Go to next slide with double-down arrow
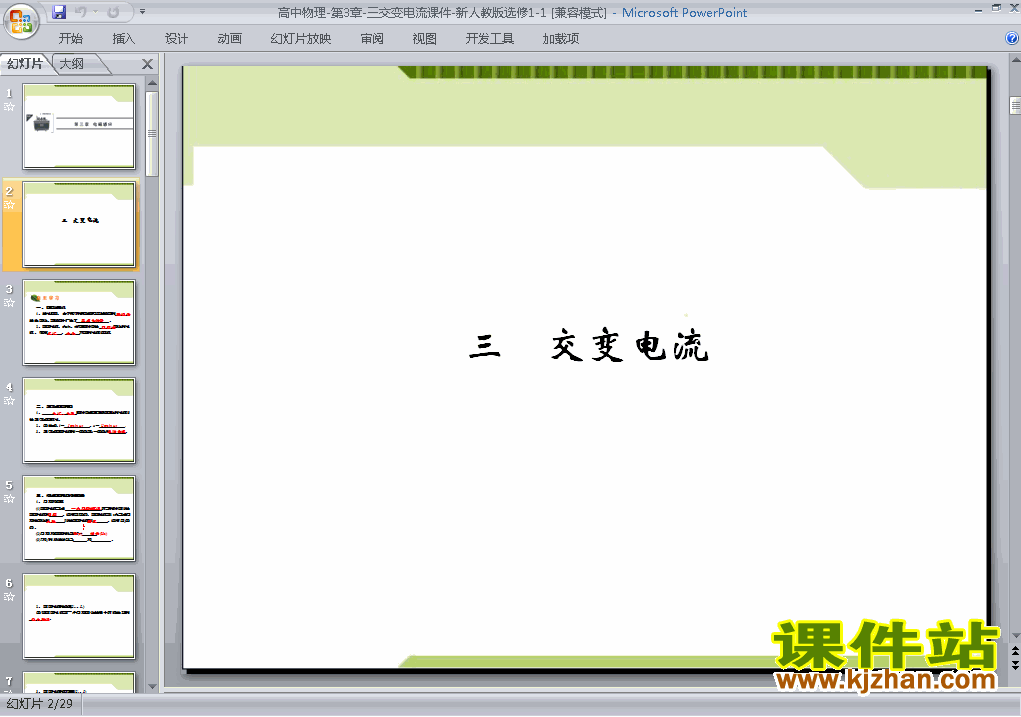The height and width of the screenshot is (717, 1021). pyautogui.click(x=1015, y=666)
